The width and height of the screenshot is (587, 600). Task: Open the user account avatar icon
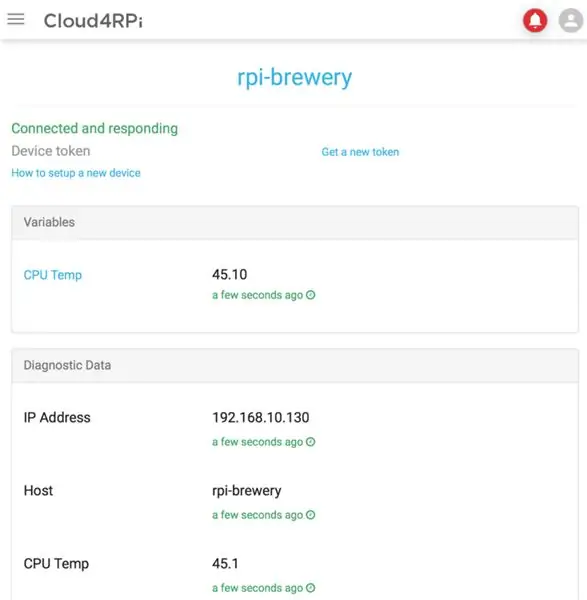(x=571, y=20)
